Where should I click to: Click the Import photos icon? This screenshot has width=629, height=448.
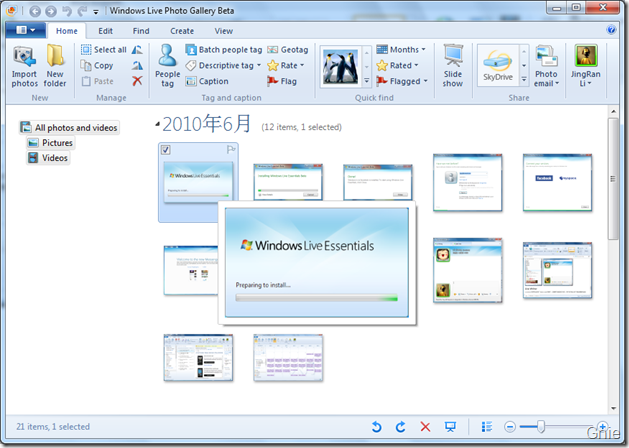24,66
